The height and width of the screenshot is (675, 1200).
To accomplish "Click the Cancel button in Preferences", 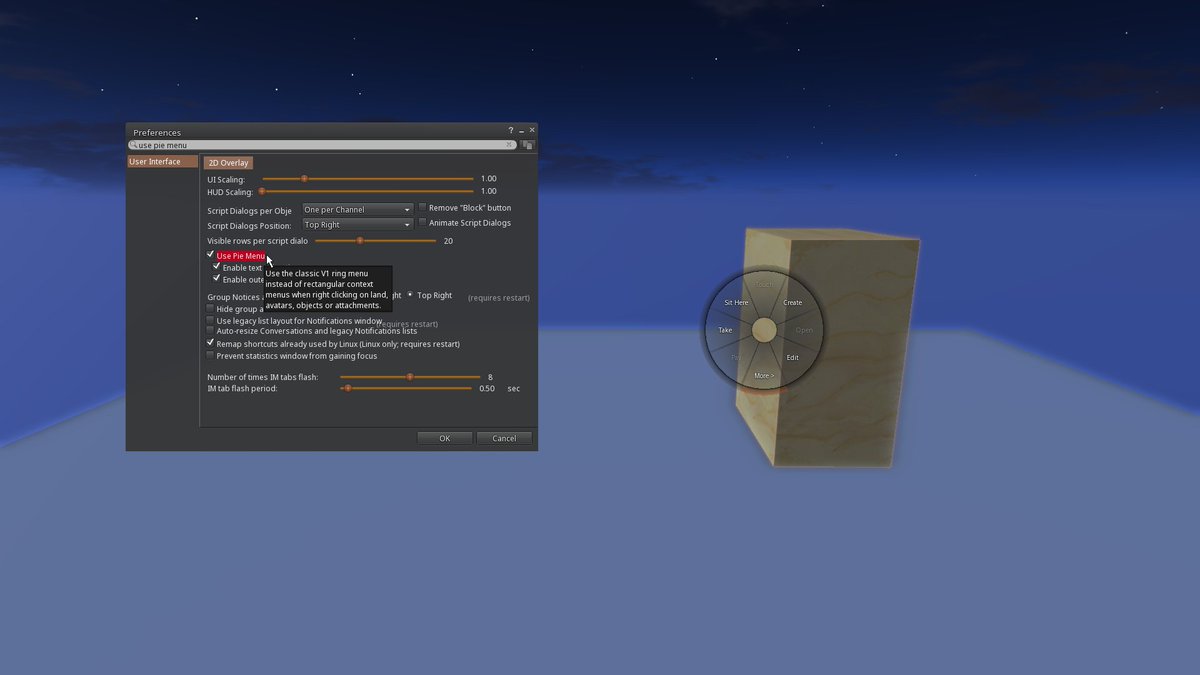I will [504, 438].
